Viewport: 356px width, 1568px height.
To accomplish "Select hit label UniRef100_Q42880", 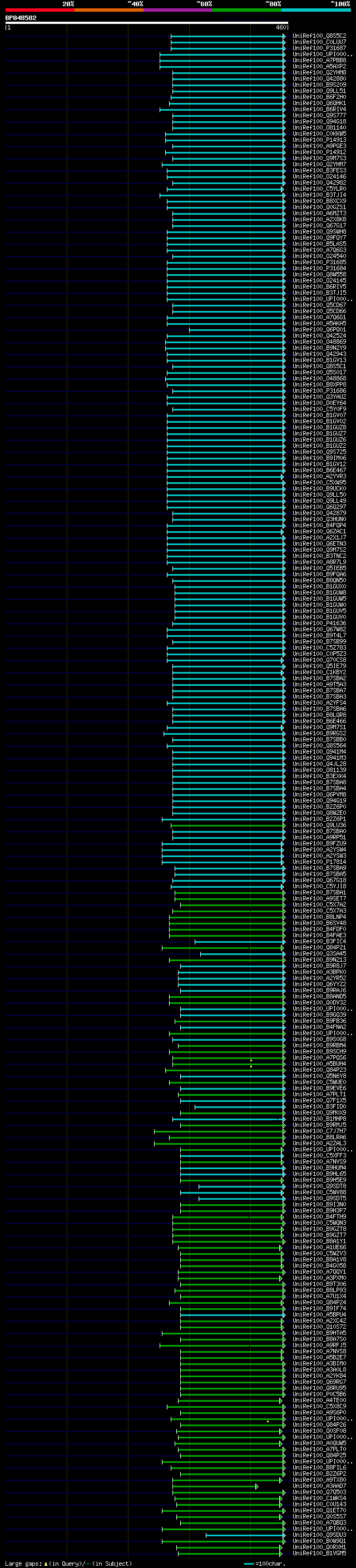I will [x=319, y=78].
